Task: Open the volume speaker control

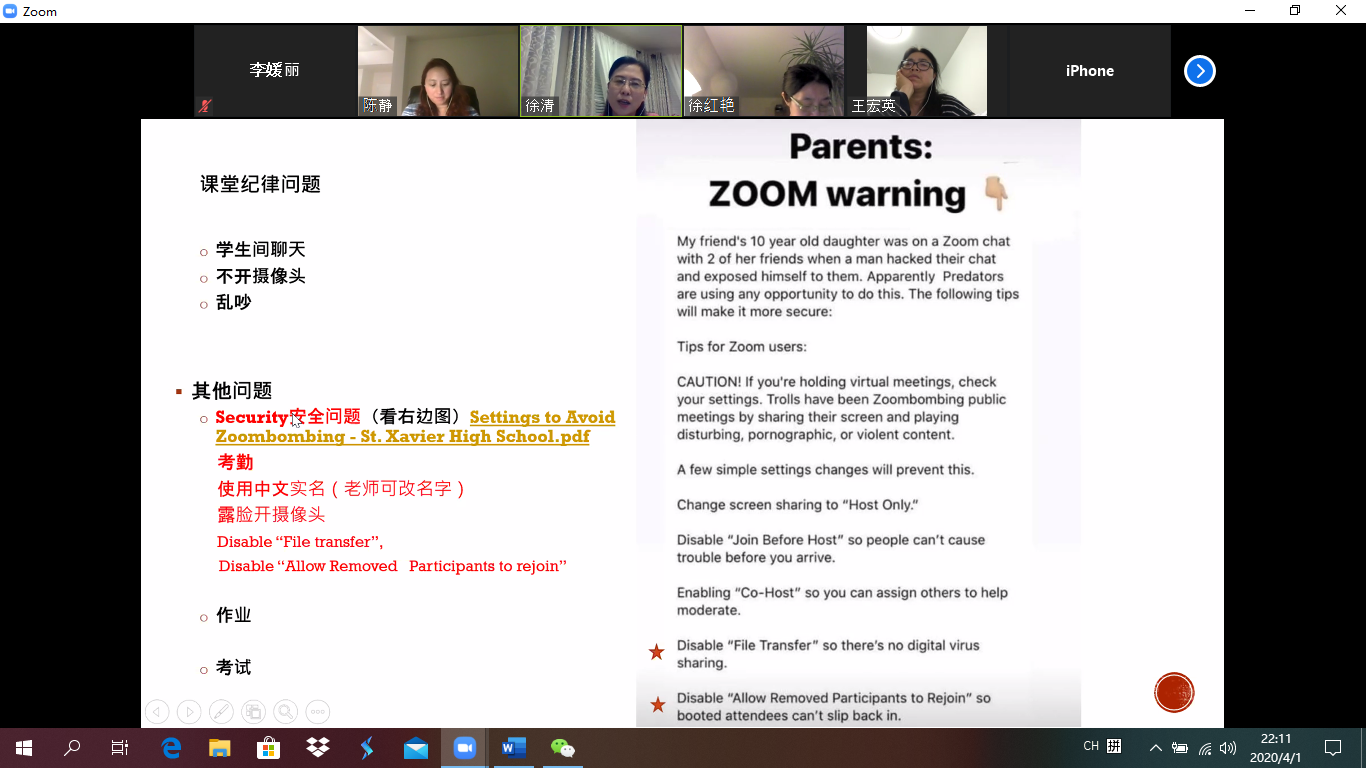Action: pyautogui.click(x=1228, y=747)
